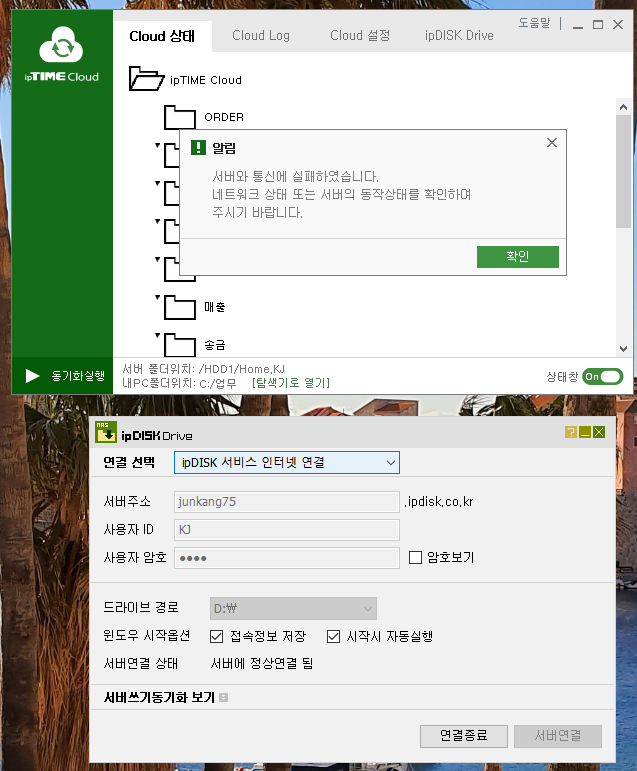The height and width of the screenshot is (771, 637).
Task: Confirm the alert with 확인 button
Action: pyautogui.click(x=517, y=257)
